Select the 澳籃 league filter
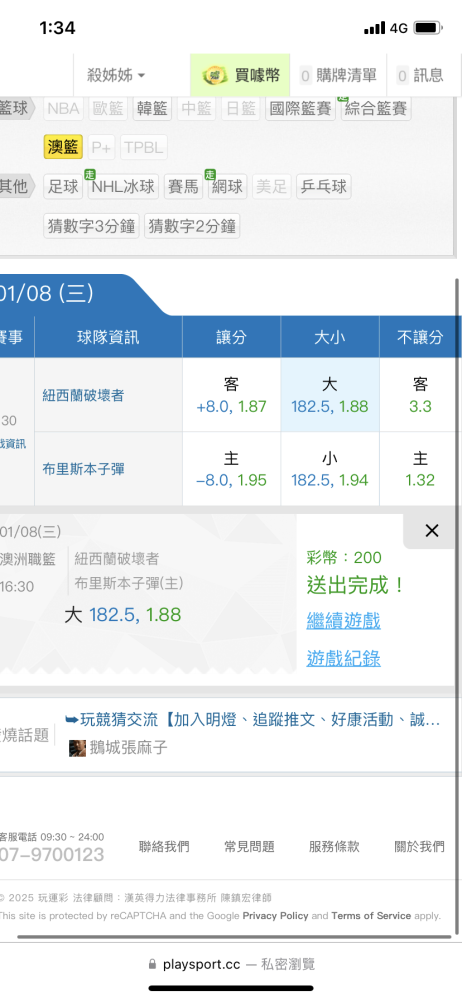The image size is (462, 1000). coord(63,147)
